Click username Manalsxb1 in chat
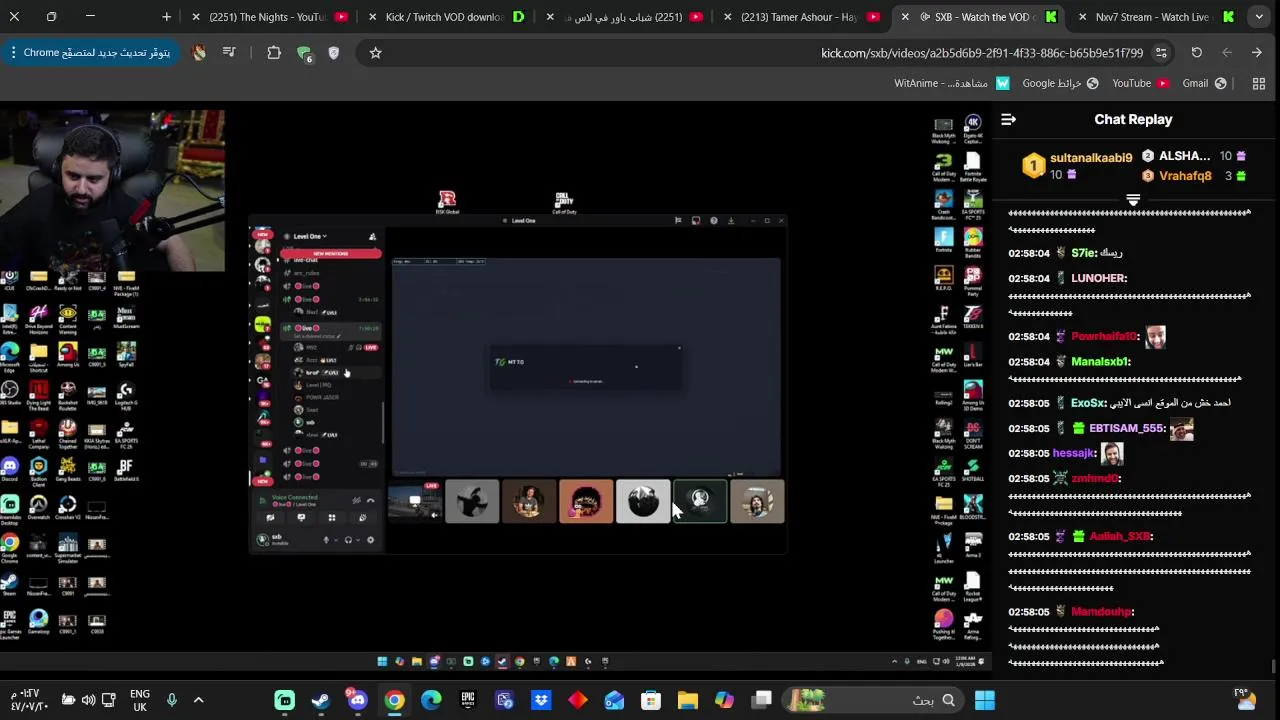Image resolution: width=1280 pixels, height=720 pixels. (x=1100, y=362)
